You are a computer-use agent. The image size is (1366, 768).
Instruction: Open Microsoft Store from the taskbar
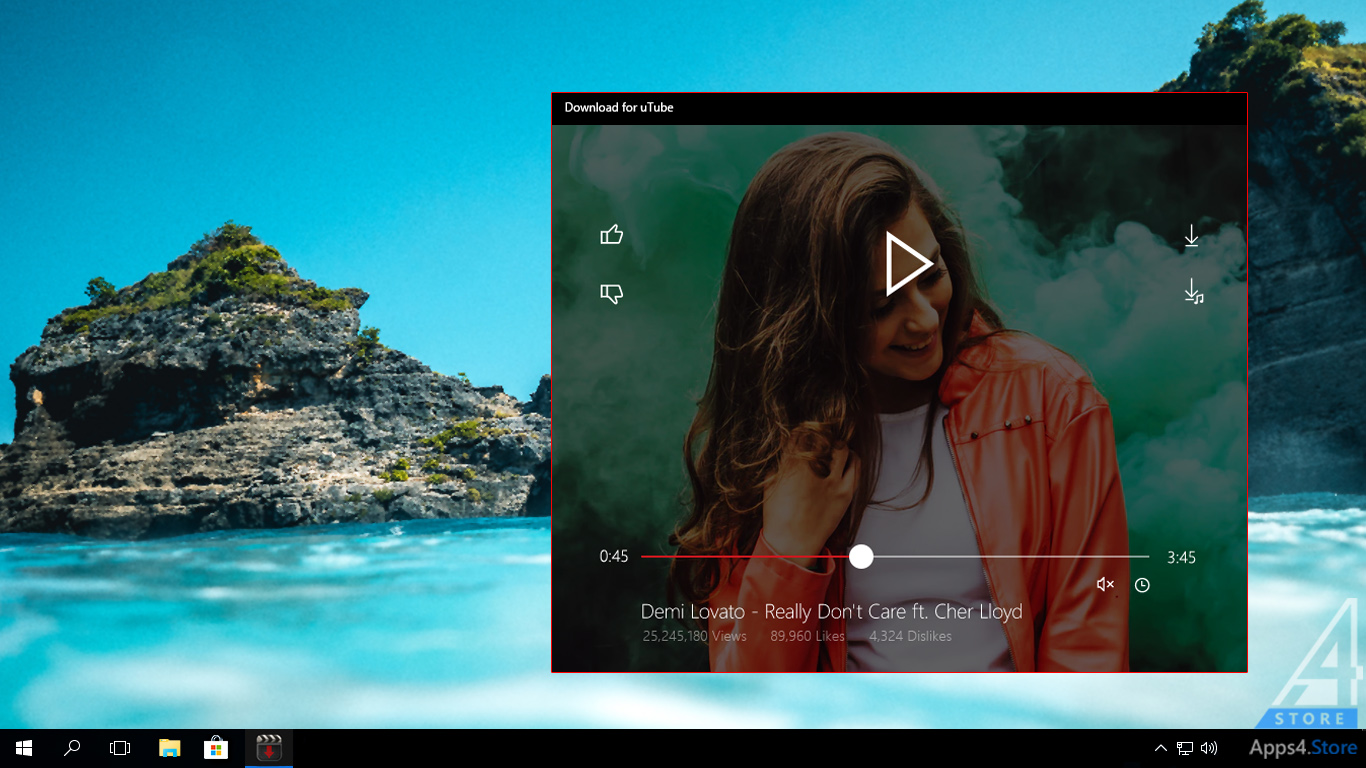point(216,748)
